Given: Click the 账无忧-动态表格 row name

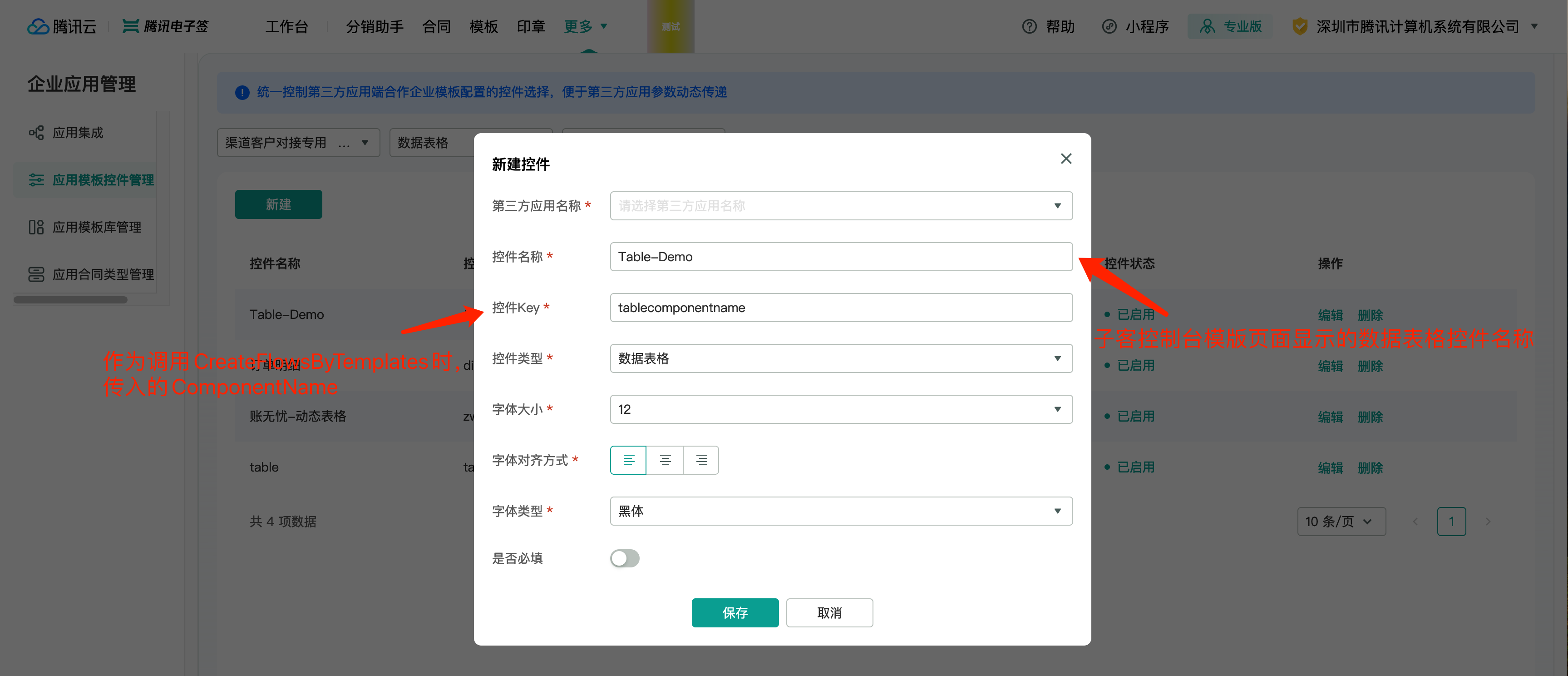Looking at the screenshot, I should pyautogui.click(x=298, y=417).
